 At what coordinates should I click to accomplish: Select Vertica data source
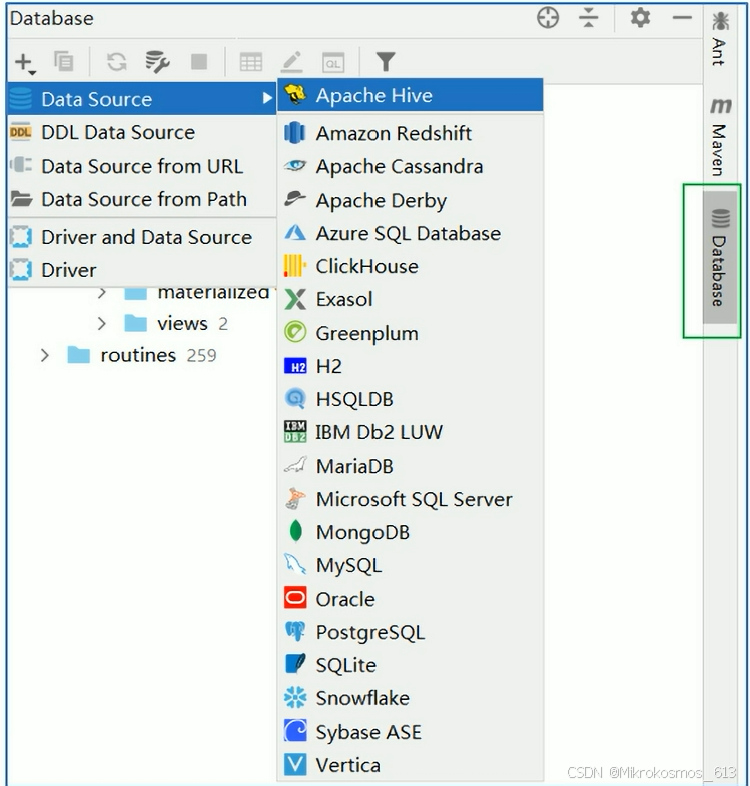tap(410, 765)
